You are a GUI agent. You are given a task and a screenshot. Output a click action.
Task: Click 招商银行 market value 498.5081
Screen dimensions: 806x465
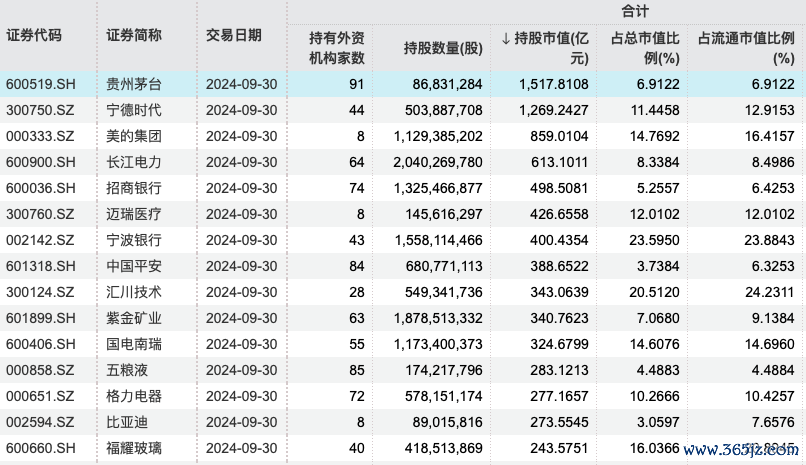[x=559, y=188]
